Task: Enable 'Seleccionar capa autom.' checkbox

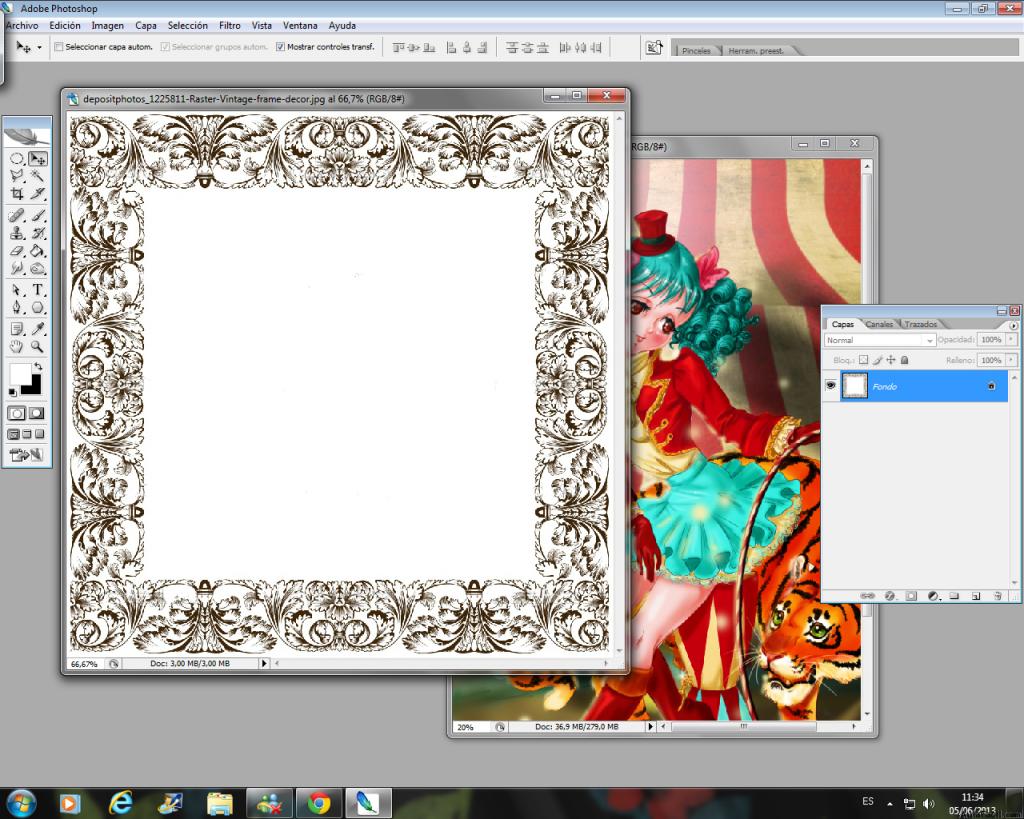Action: coord(59,47)
